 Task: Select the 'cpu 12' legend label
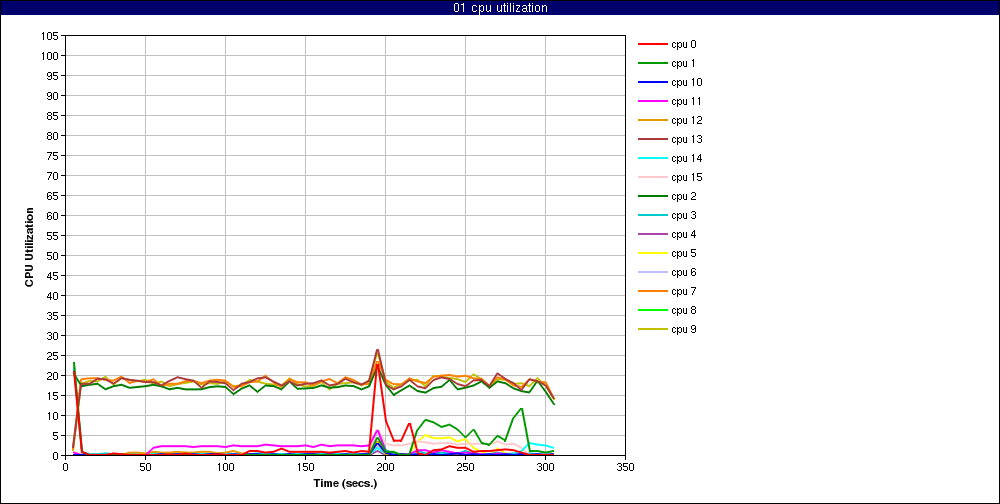click(686, 121)
